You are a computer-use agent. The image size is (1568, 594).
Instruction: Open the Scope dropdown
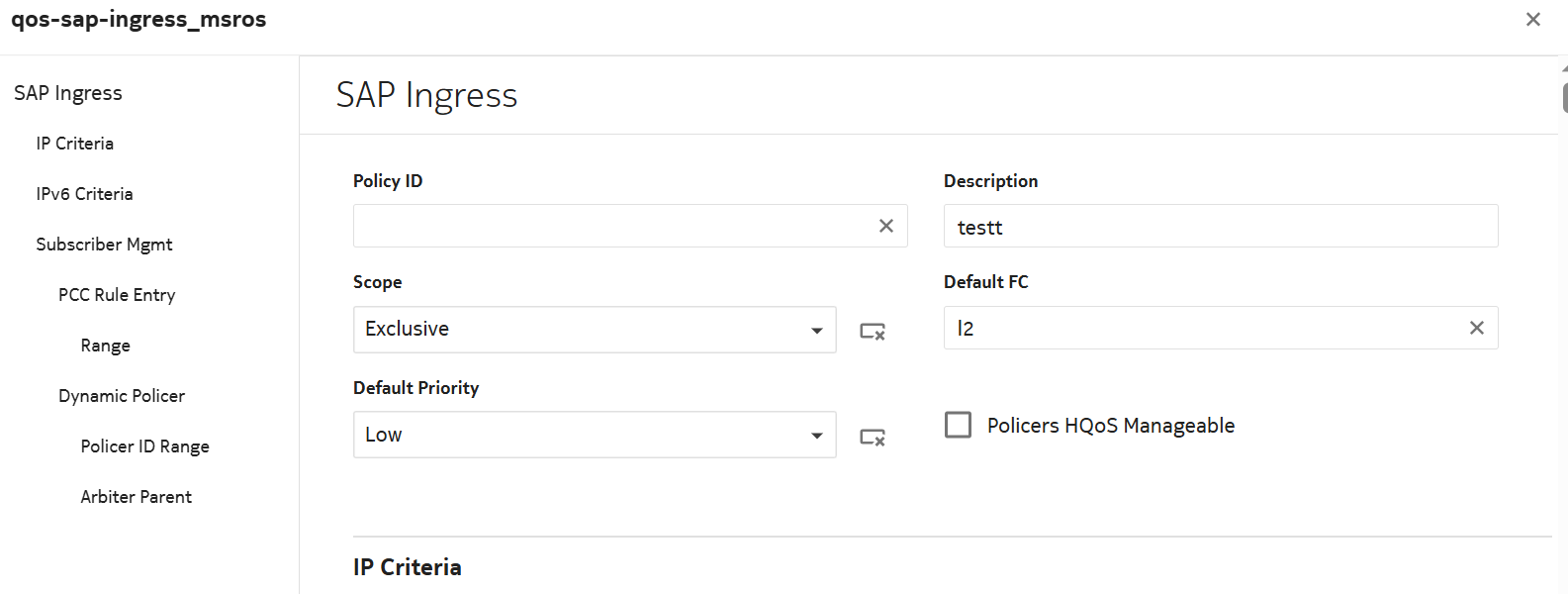[594, 330]
